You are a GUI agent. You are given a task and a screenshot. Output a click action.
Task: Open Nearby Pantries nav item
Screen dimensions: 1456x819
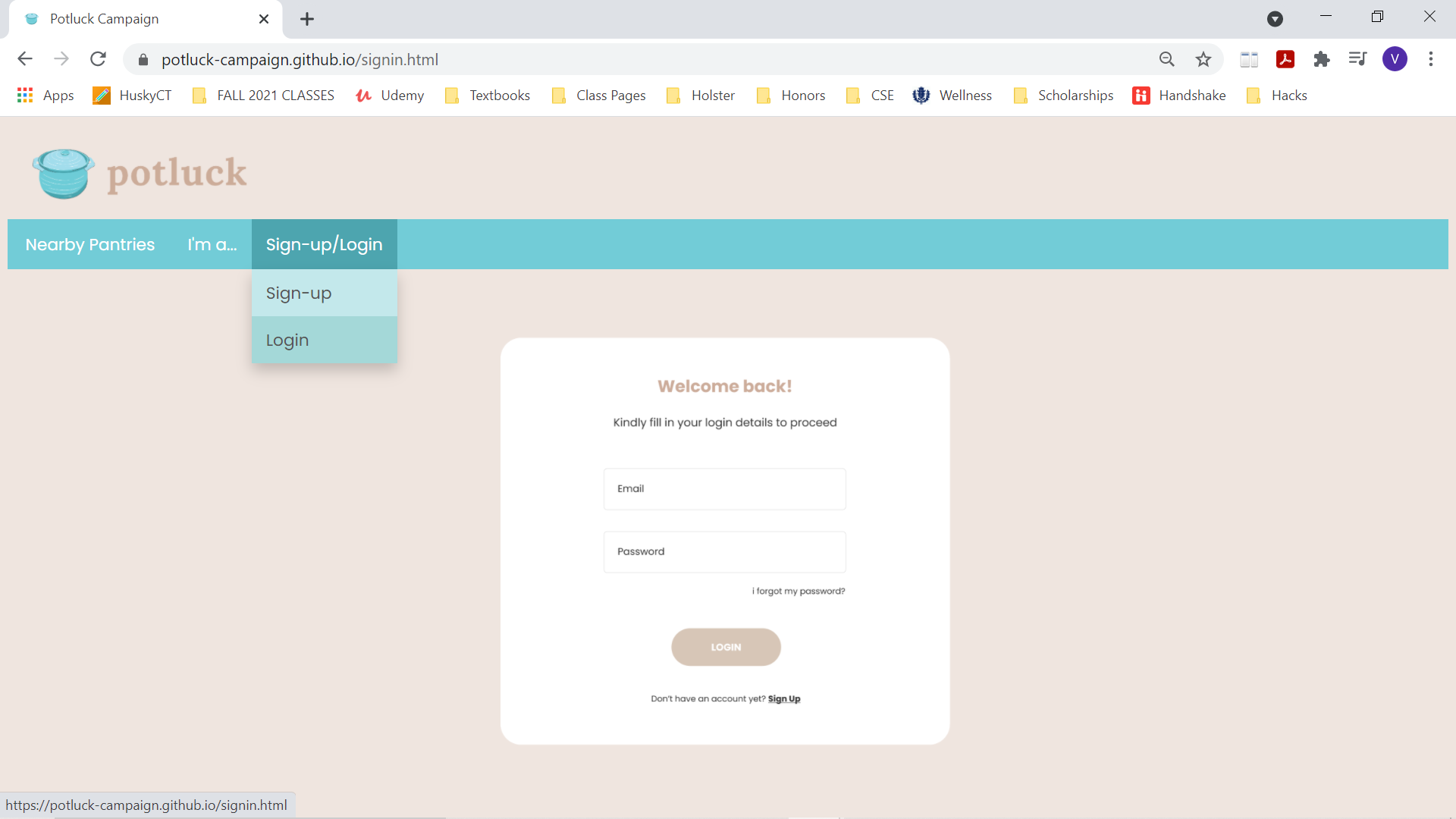90,244
